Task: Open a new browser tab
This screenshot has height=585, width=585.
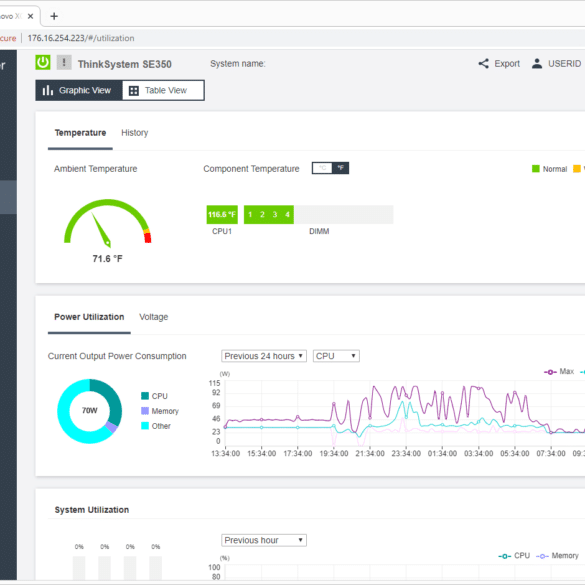Action: tap(54, 16)
